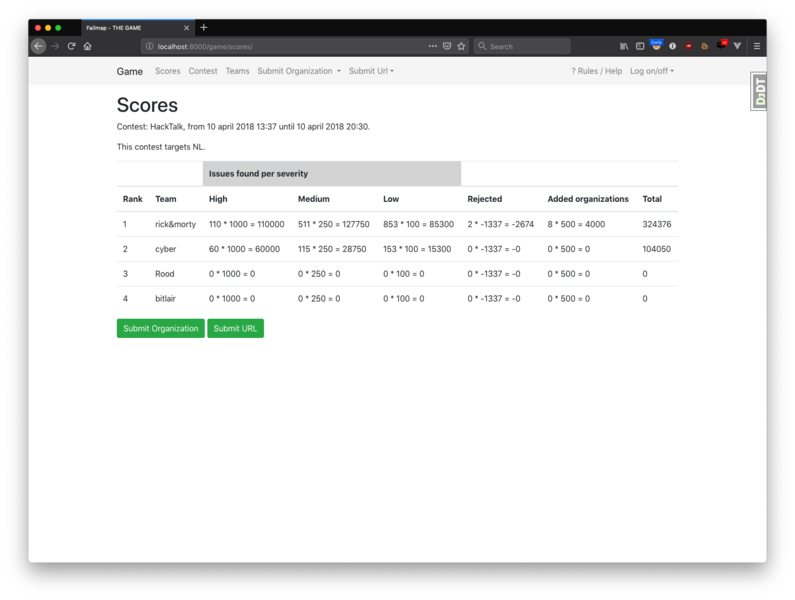This screenshot has width=795, height=600.
Task: Click the green Submit URL button
Action: 235,328
